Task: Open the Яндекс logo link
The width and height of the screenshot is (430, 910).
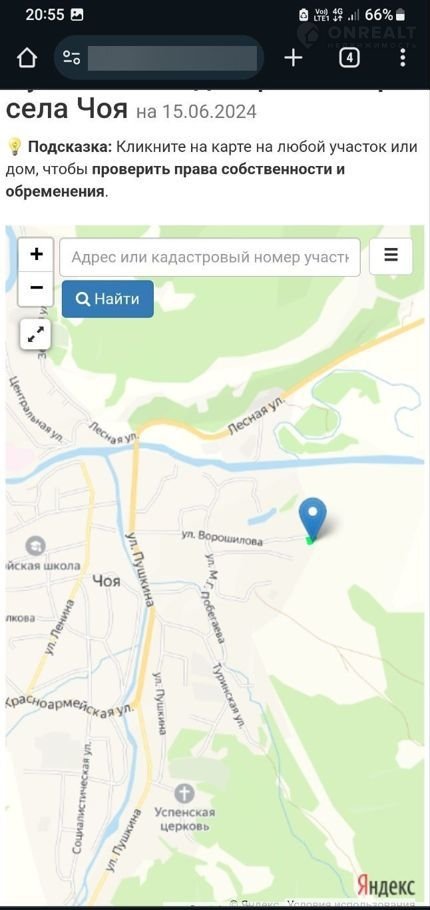Action: pyautogui.click(x=385, y=886)
